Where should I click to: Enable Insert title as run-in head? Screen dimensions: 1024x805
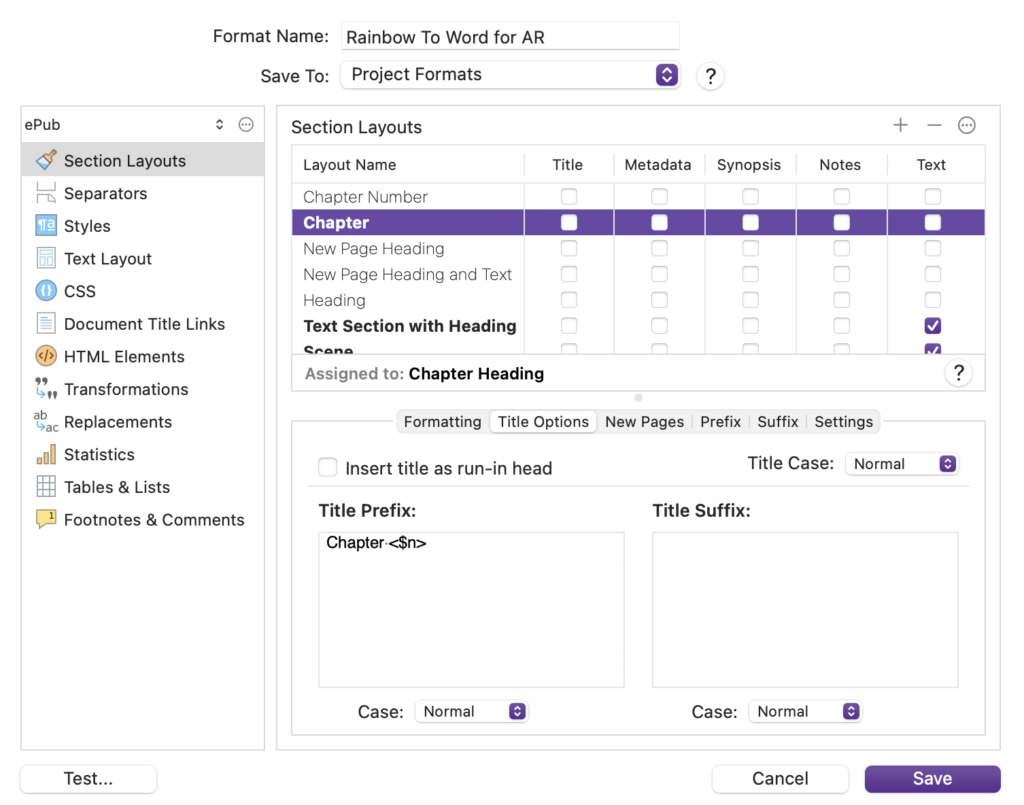click(327, 468)
